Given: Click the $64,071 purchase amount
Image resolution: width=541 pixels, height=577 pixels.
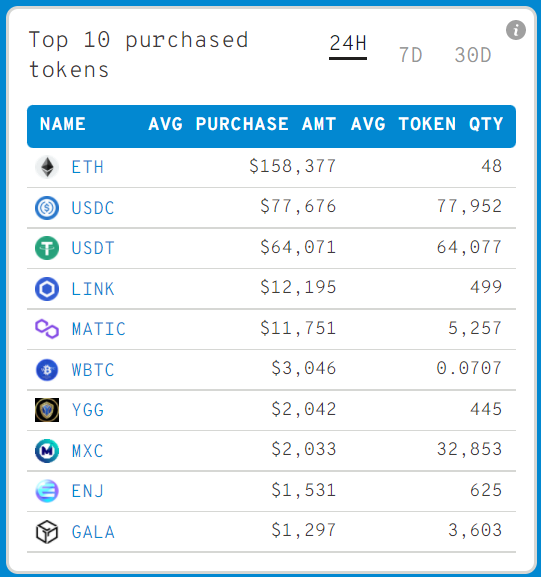Looking at the screenshot, I should click(298, 247).
